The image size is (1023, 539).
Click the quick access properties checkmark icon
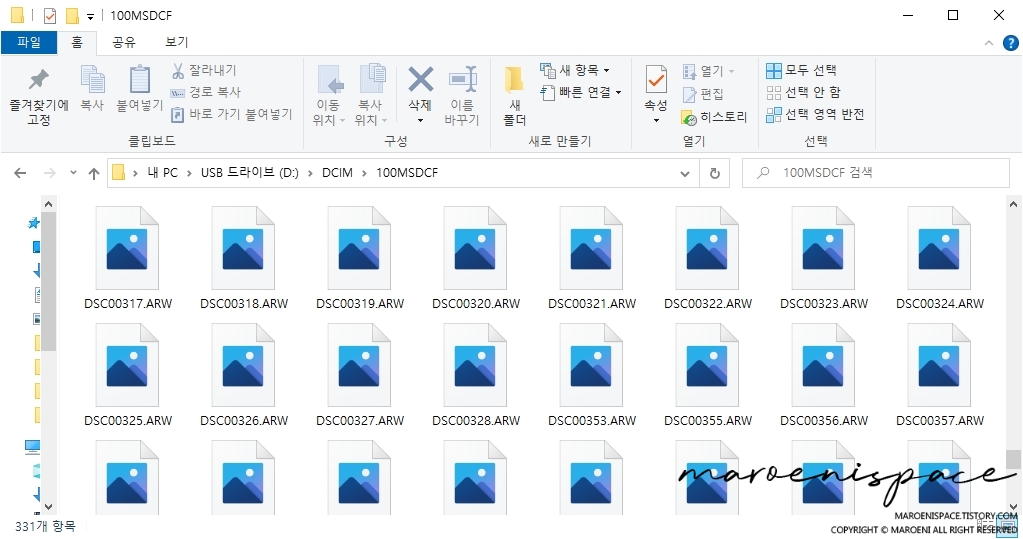tap(50, 16)
